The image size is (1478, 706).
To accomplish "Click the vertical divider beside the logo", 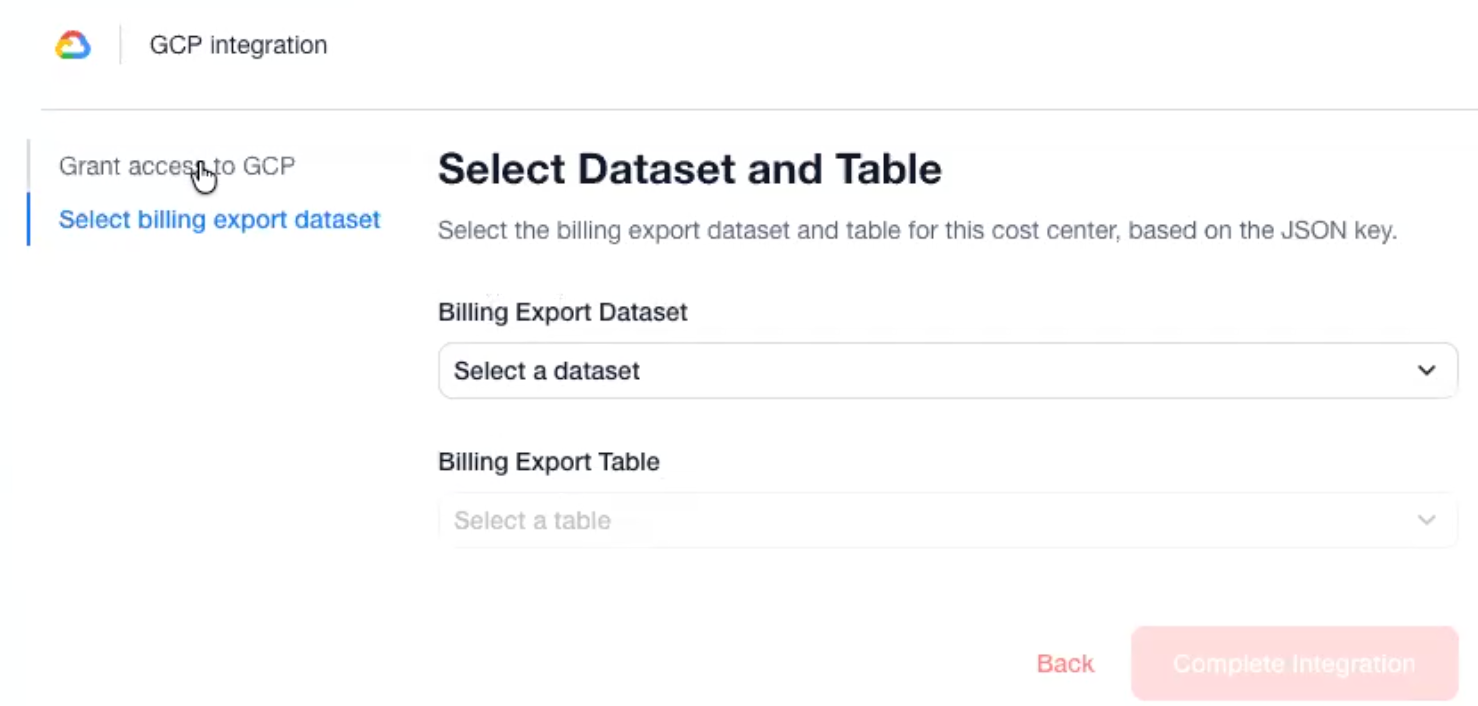I will point(120,45).
